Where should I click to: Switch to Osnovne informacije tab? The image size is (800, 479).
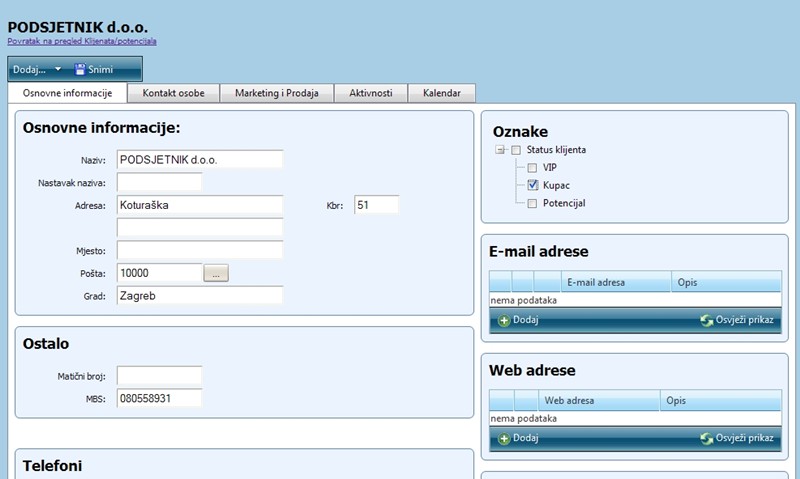click(x=67, y=93)
